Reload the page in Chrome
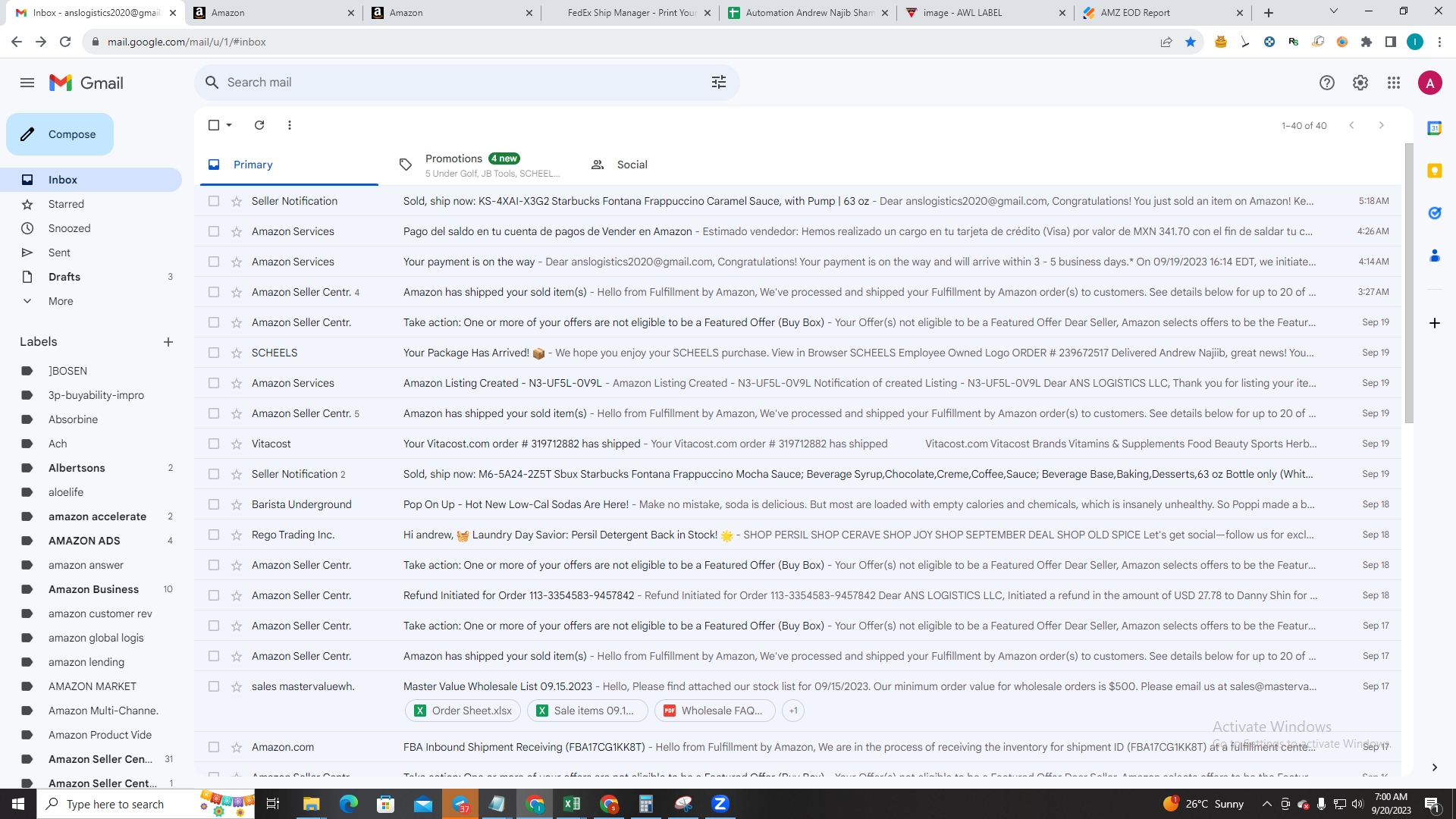The width and height of the screenshot is (1456, 819). pyautogui.click(x=65, y=42)
